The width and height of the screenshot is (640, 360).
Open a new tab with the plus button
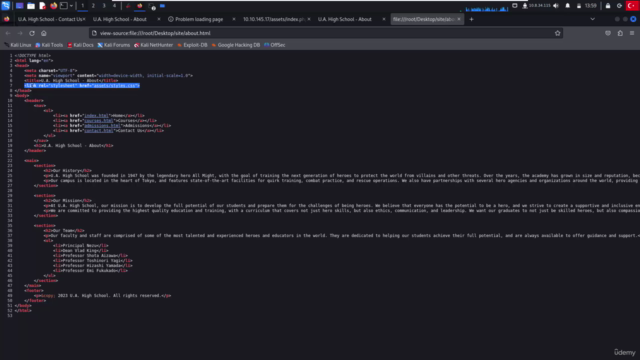[471, 19]
